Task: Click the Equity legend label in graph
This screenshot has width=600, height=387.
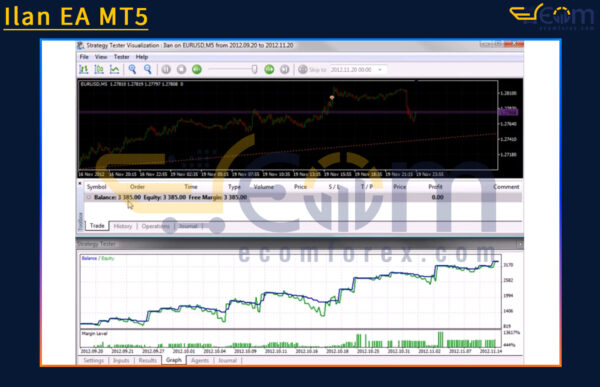Action: coord(108,258)
